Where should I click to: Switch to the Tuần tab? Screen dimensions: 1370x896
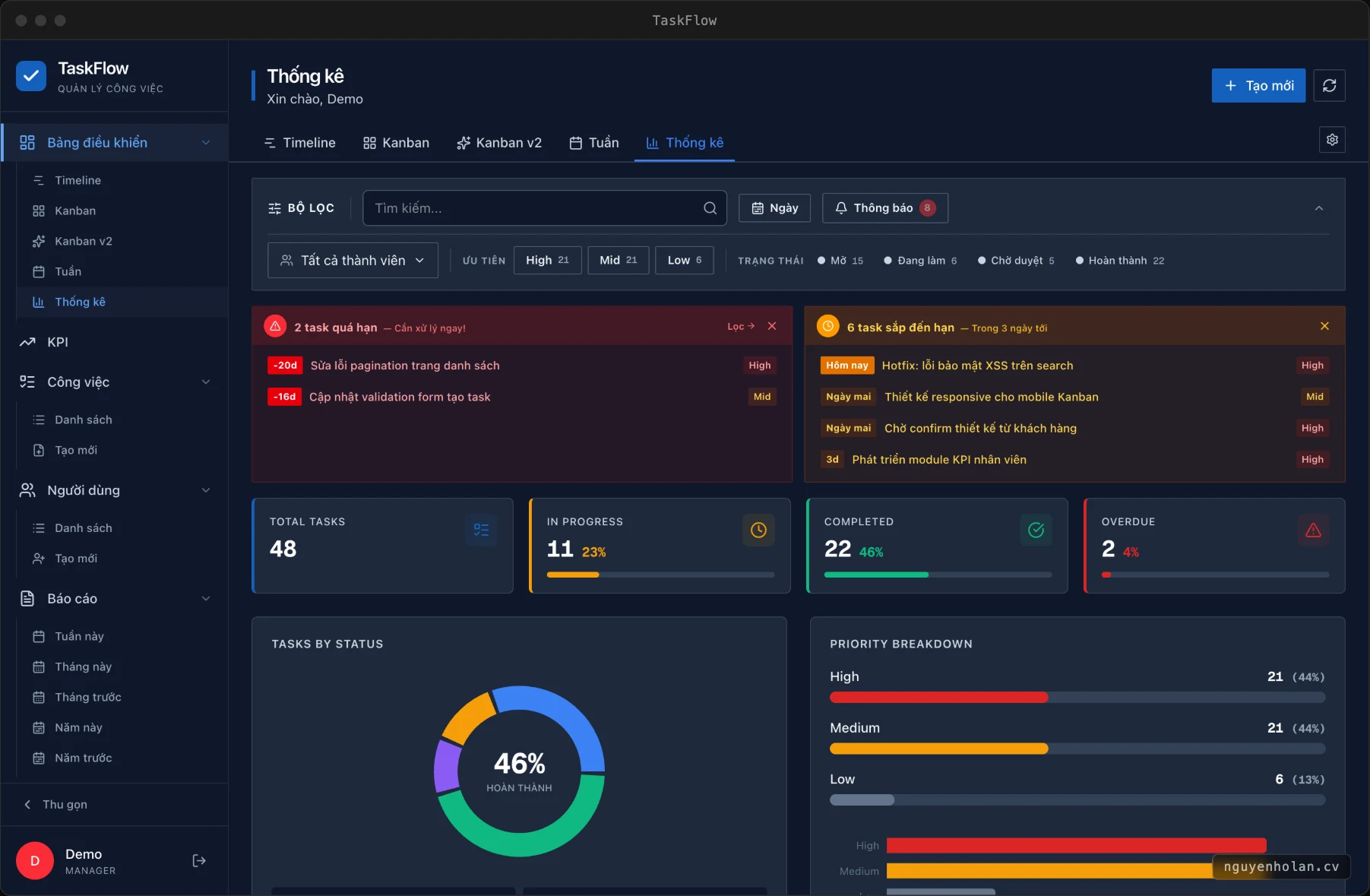[594, 143]
